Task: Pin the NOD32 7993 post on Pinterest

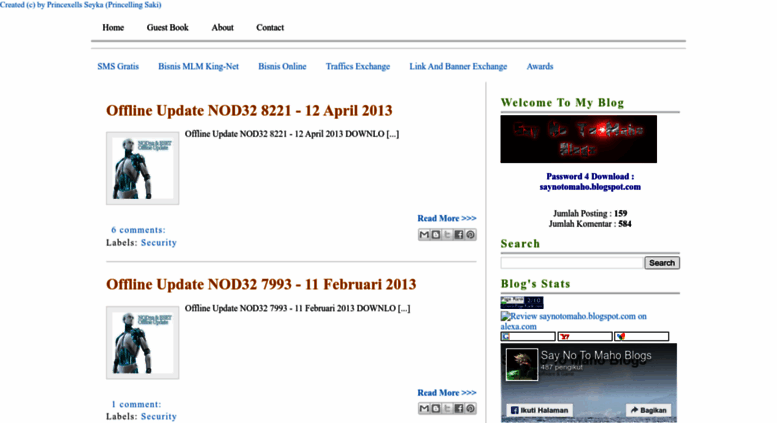Action: [470, 408]
